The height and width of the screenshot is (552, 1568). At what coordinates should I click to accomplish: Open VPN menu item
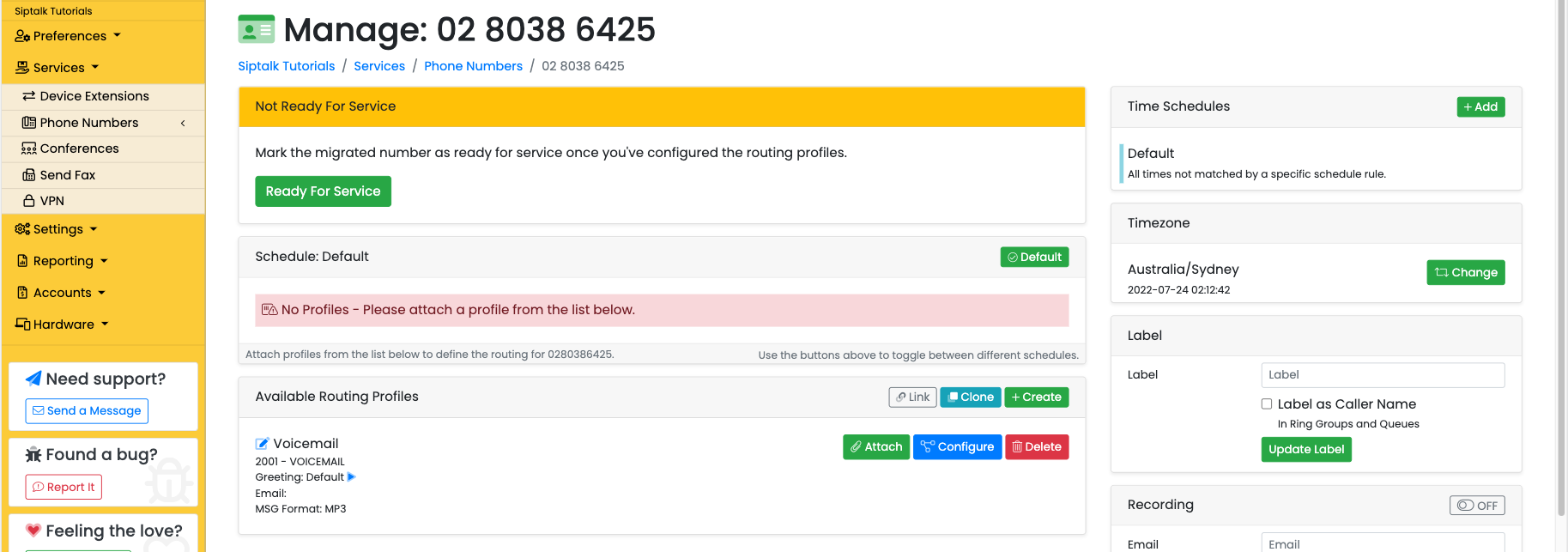click(x=103, y=201)
